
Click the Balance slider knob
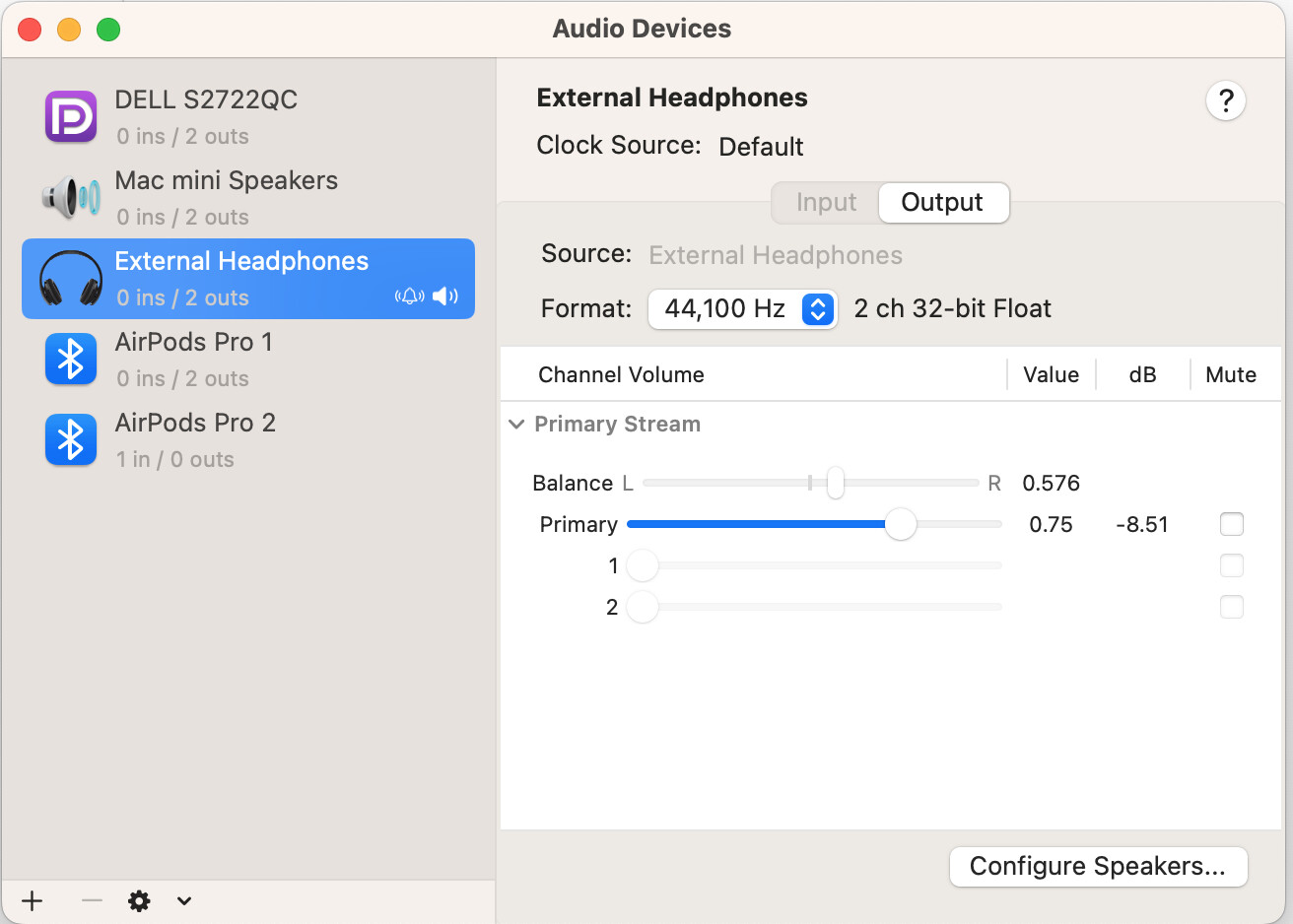pyautogui.click(x=836, y=483)
